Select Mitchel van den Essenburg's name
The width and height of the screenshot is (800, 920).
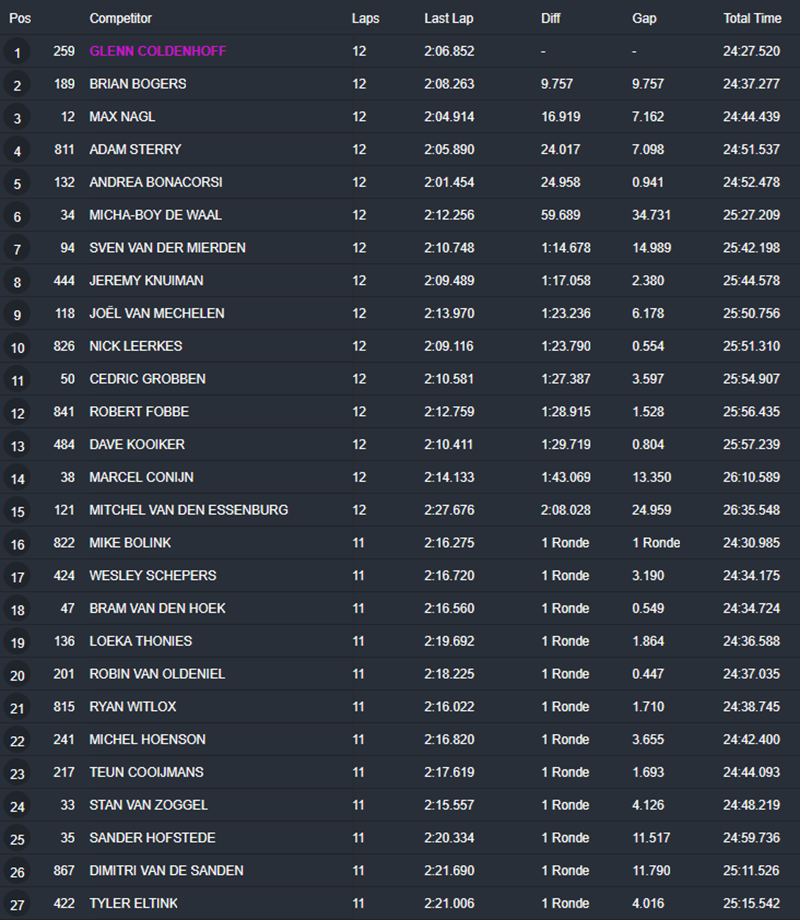188,510
